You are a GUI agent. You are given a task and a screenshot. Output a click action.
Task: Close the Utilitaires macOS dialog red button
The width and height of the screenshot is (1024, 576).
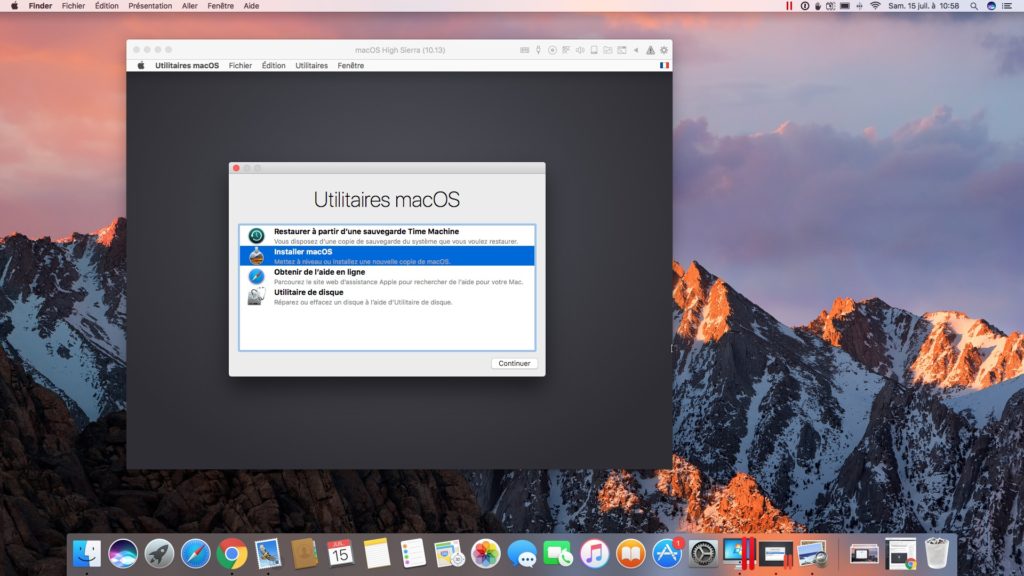coord(236,168)
